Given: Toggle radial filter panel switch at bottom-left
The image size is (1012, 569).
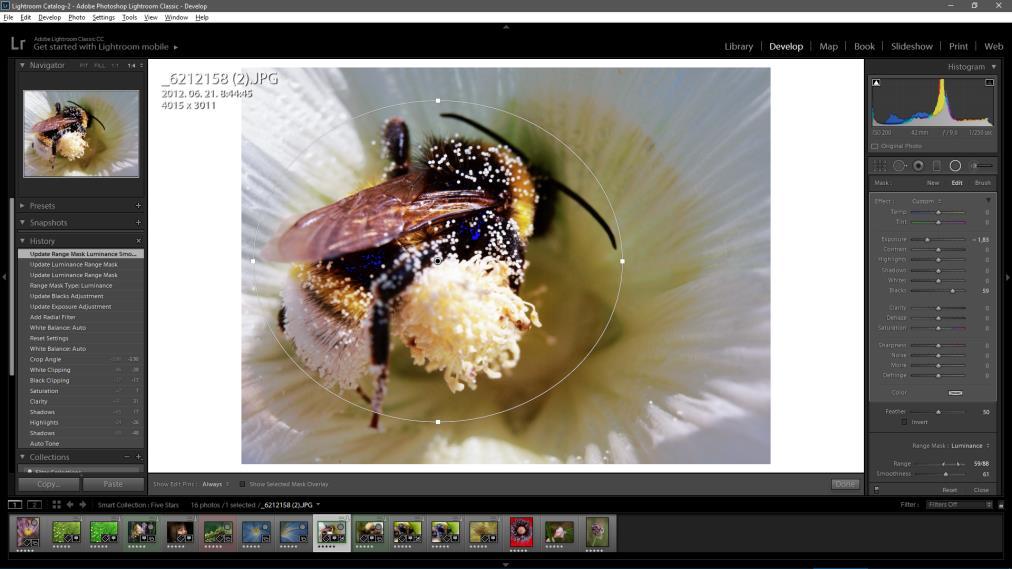Looking at the screenshot, I should point(876,490).
